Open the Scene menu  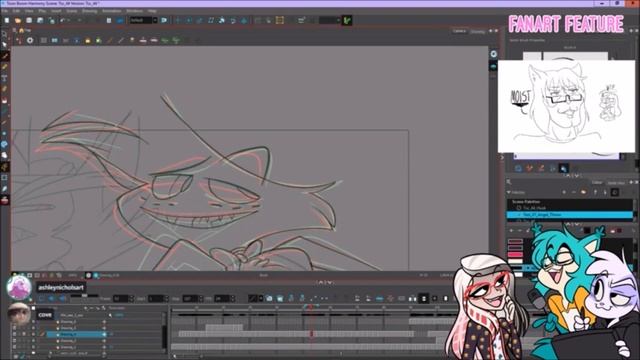point(72,11)
